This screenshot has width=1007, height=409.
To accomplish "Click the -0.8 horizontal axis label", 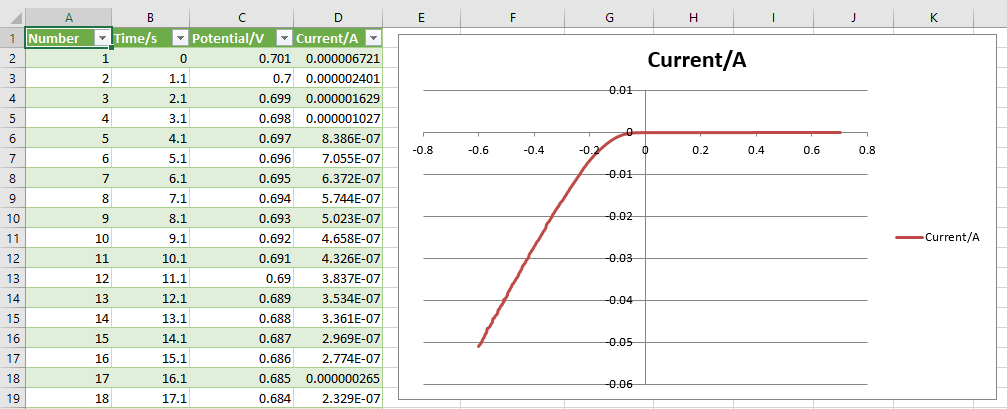I will (423, 150).
